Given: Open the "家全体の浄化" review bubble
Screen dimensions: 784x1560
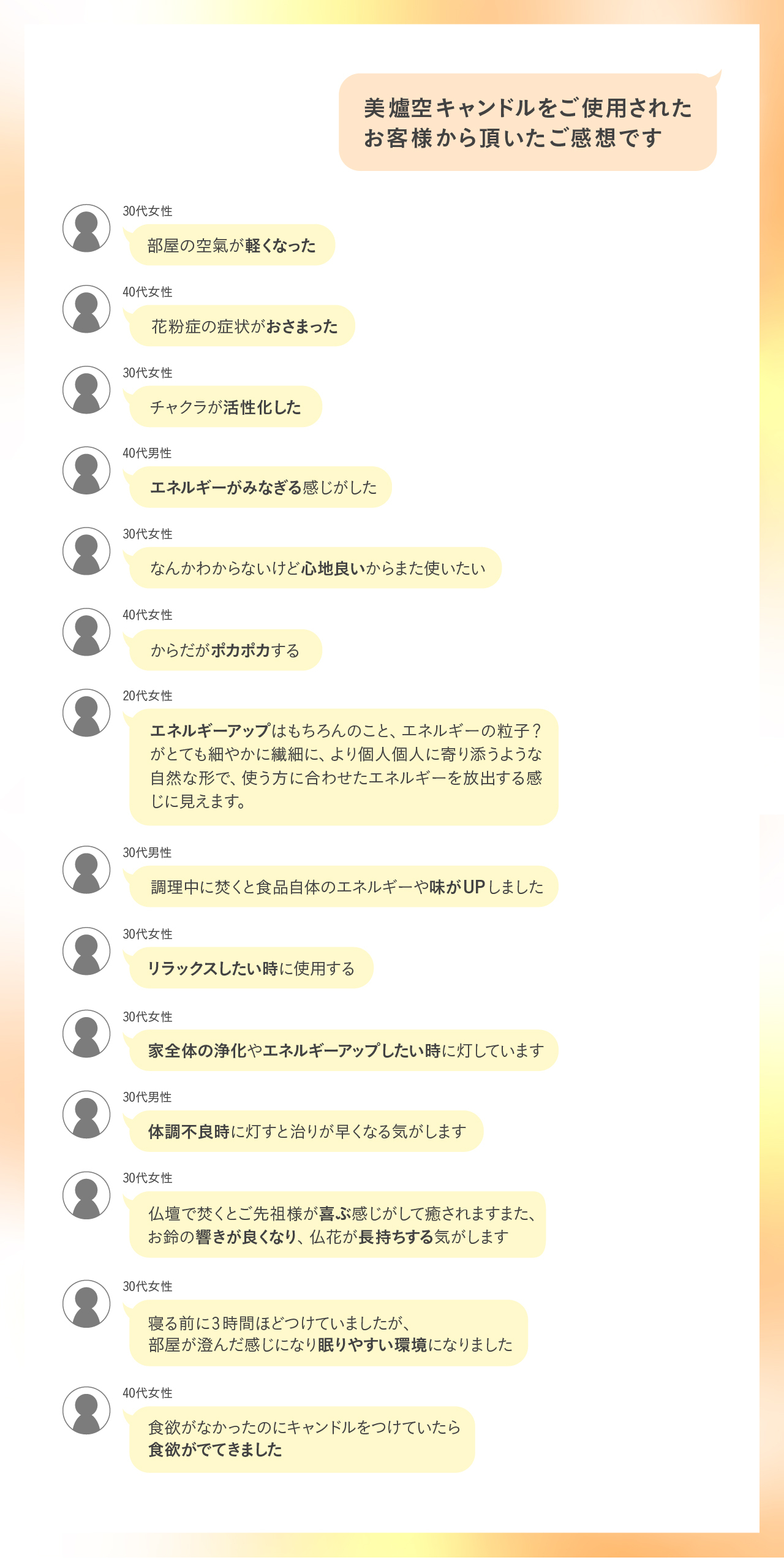Looking at the screenshot, I should pyautogui.click(x=344, y=1050).
